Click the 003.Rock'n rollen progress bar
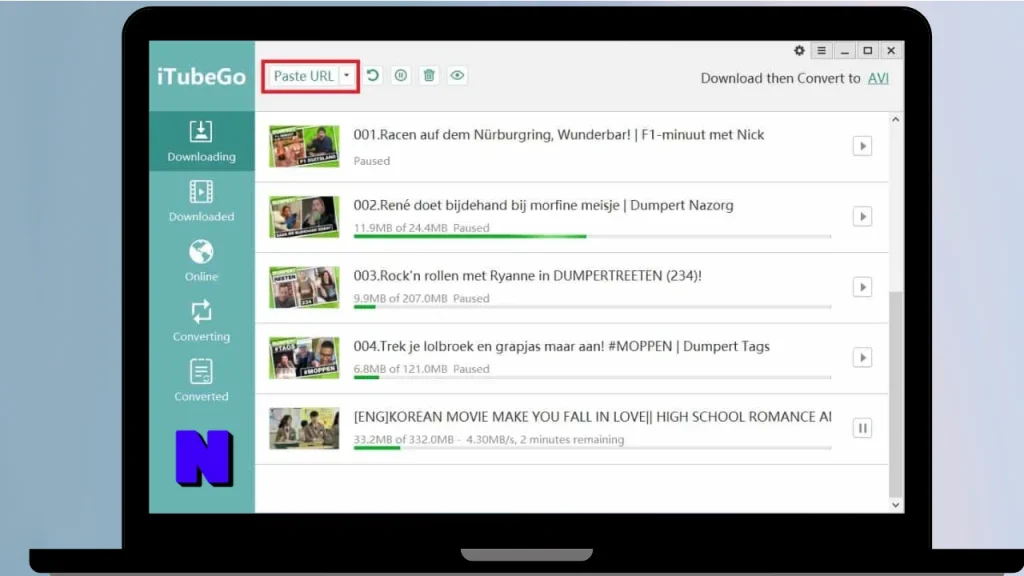The image size is (1024, 576). tap(592, 307)
